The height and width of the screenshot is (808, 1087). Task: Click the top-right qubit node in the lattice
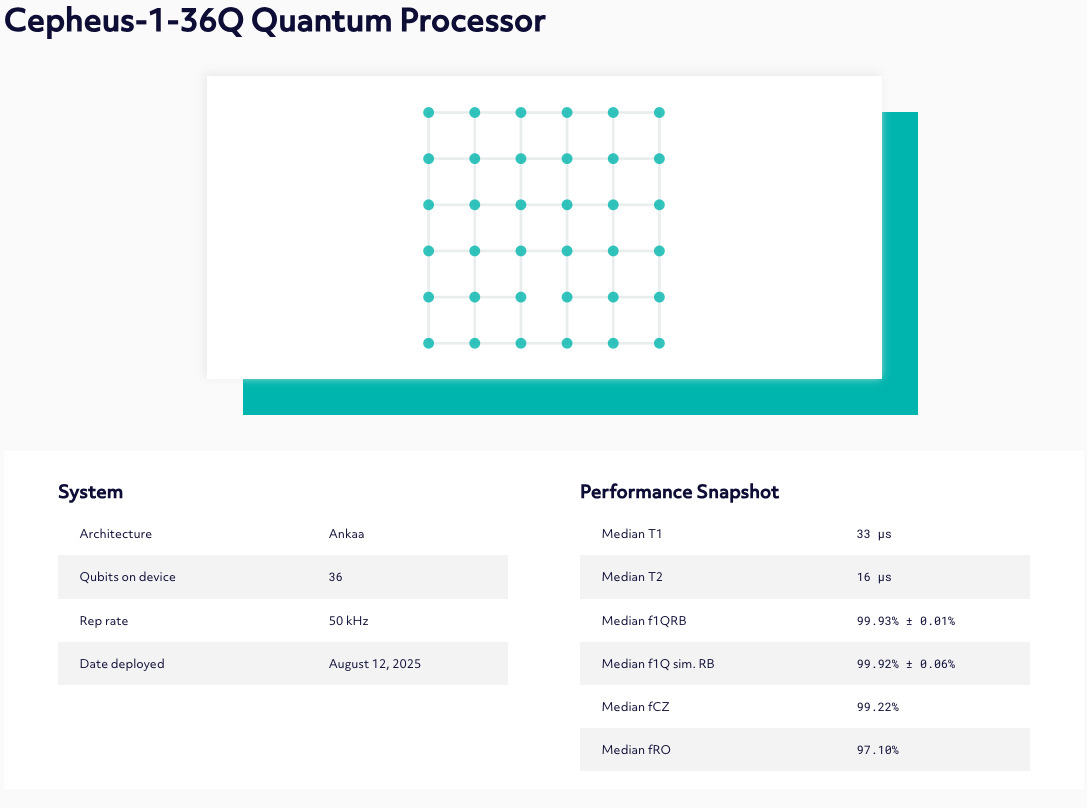point(659,113)
